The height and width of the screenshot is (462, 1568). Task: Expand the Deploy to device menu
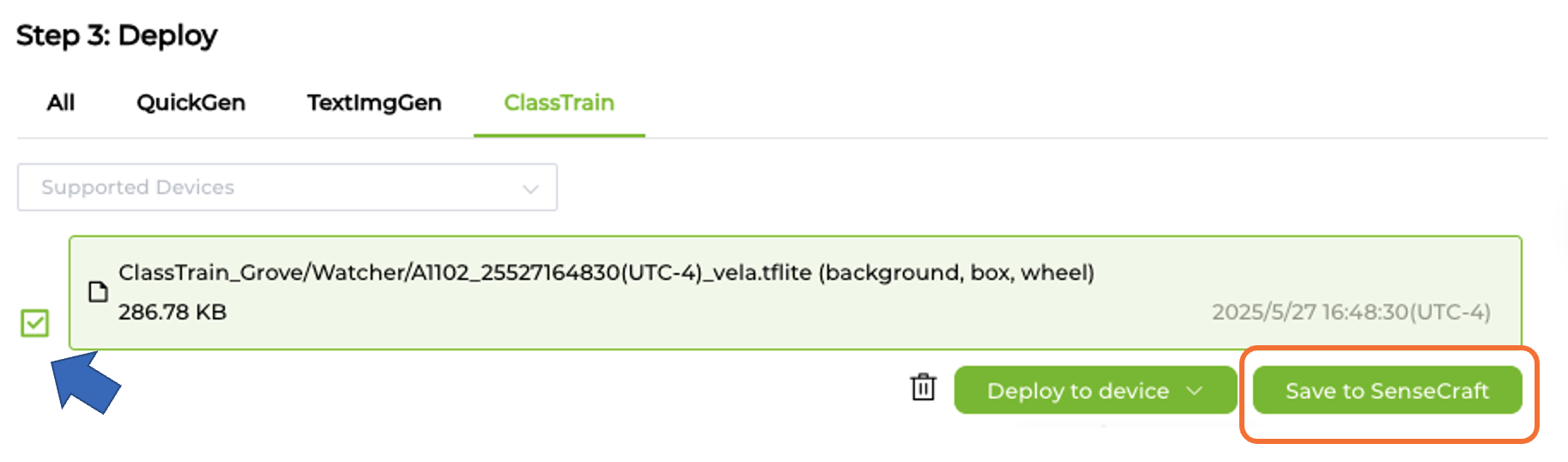[x=1094, y=391]
